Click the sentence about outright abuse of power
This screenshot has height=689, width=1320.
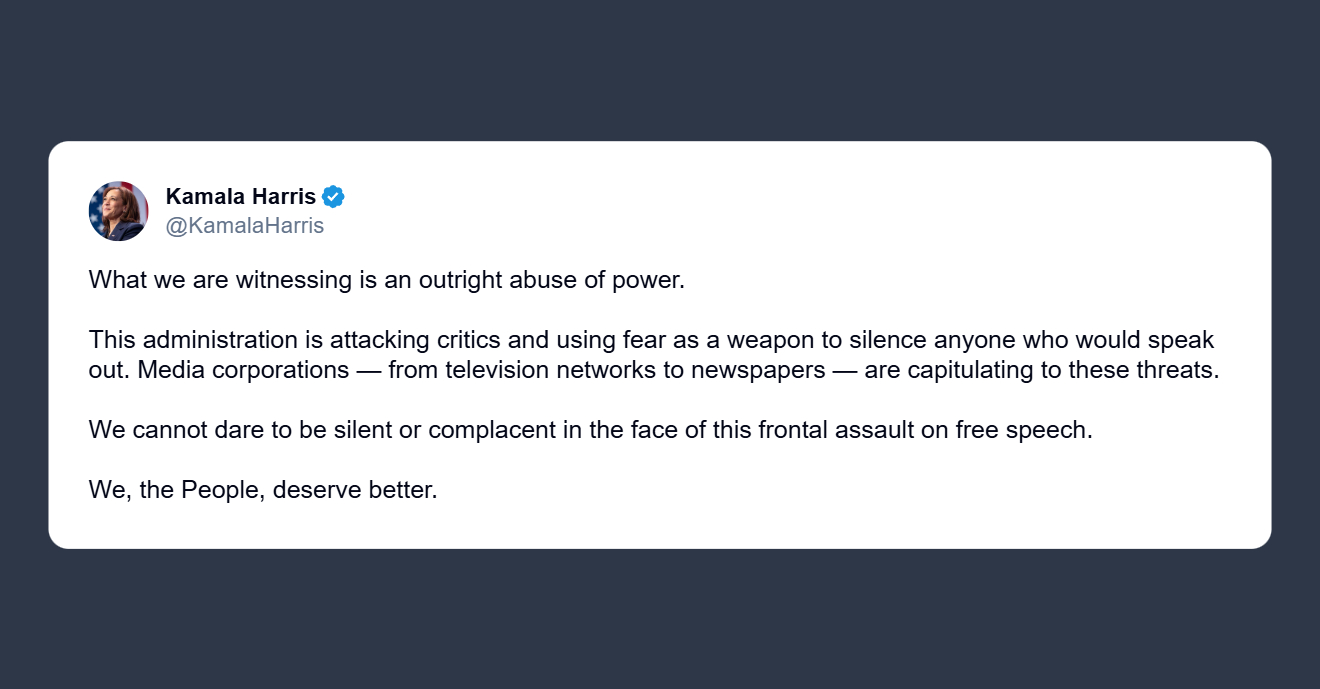387,280
